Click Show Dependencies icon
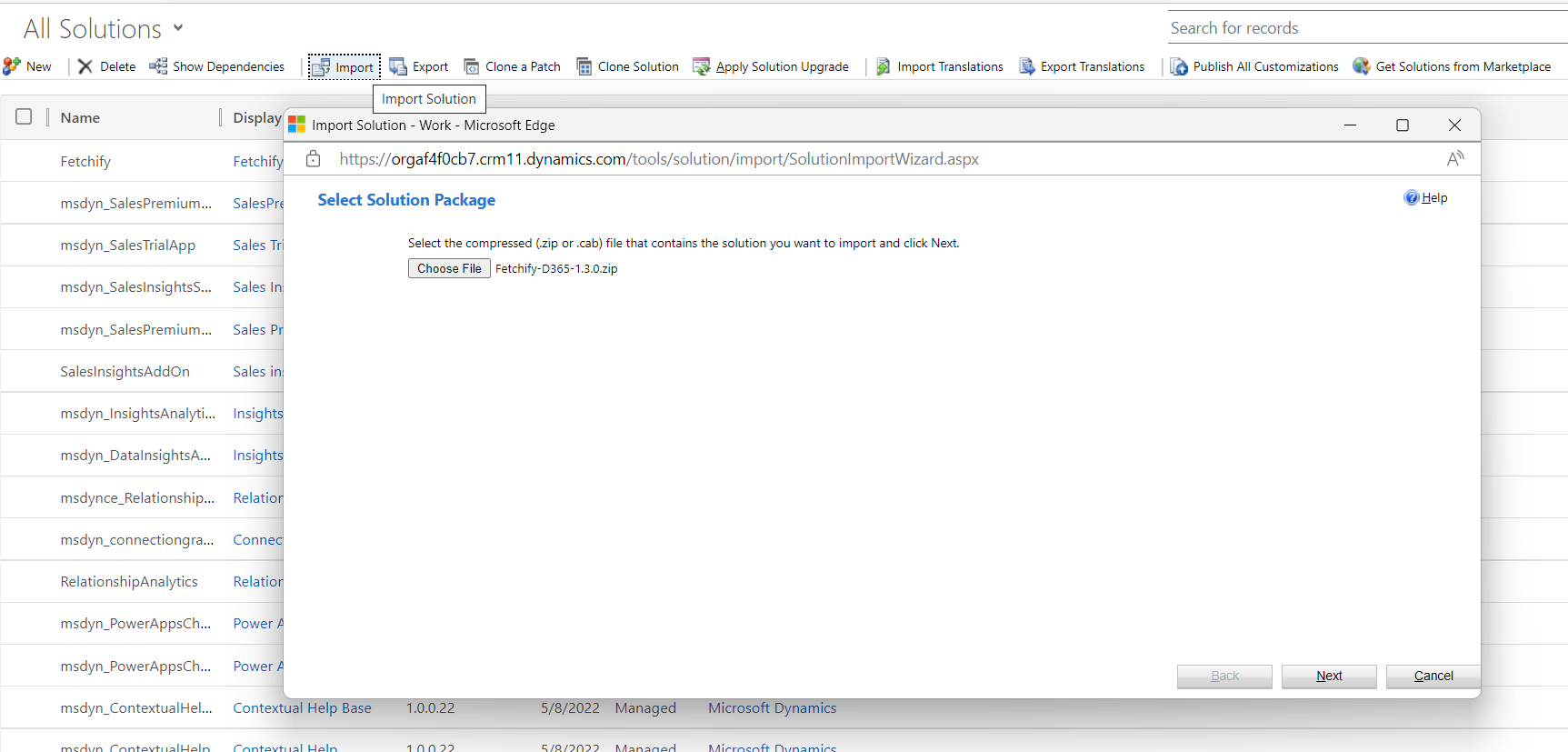The width and height of the screenshot is (1568, 752). [x=158, y=66]
